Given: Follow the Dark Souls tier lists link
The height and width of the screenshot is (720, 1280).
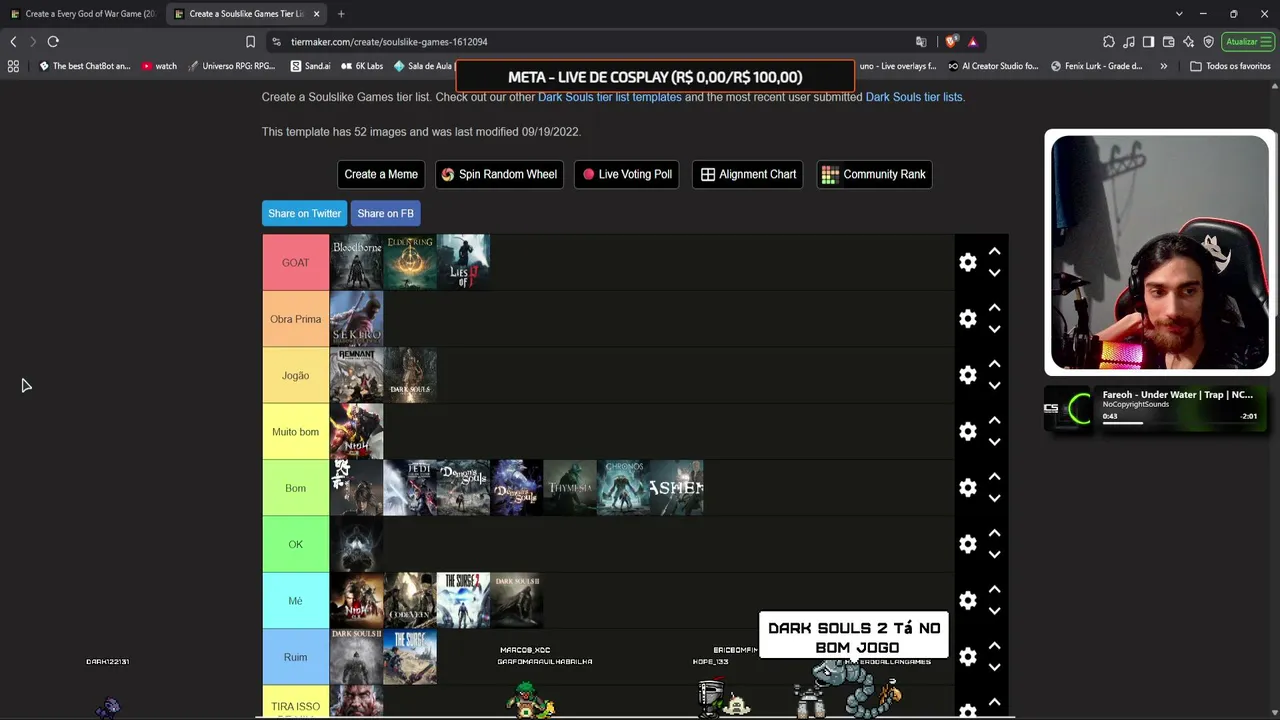Looking at the screenshot, I should pos(914,97).
